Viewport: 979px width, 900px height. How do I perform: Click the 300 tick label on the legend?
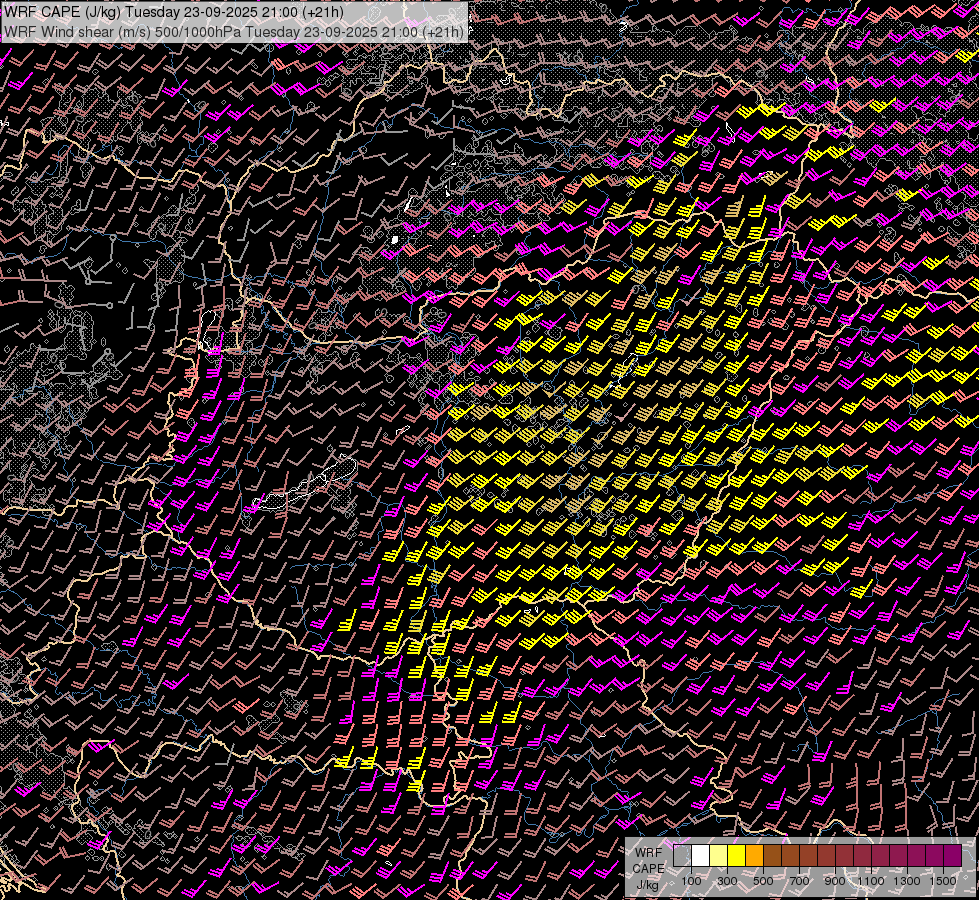(727, 881)
